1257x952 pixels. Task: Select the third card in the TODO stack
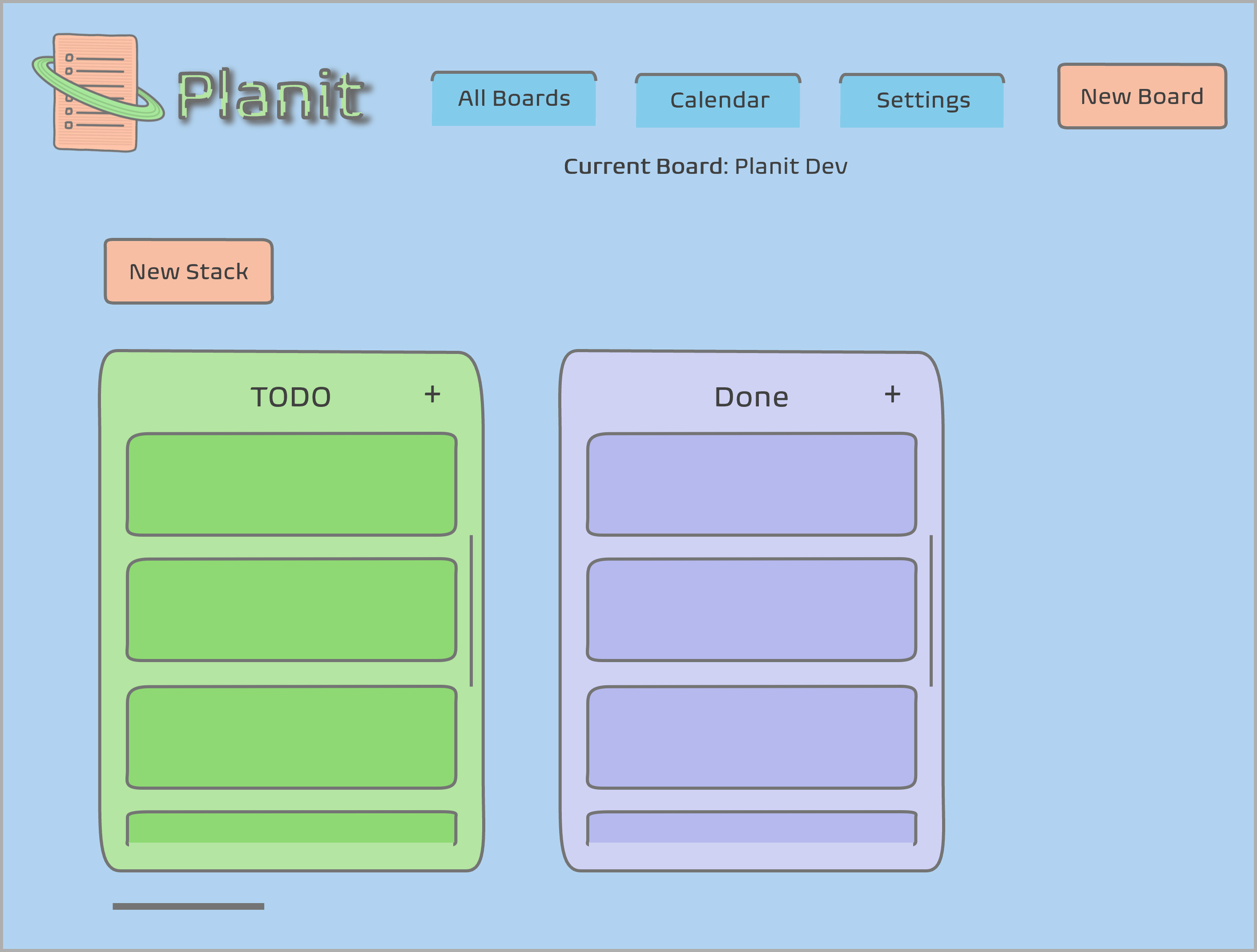click(292, 737)
